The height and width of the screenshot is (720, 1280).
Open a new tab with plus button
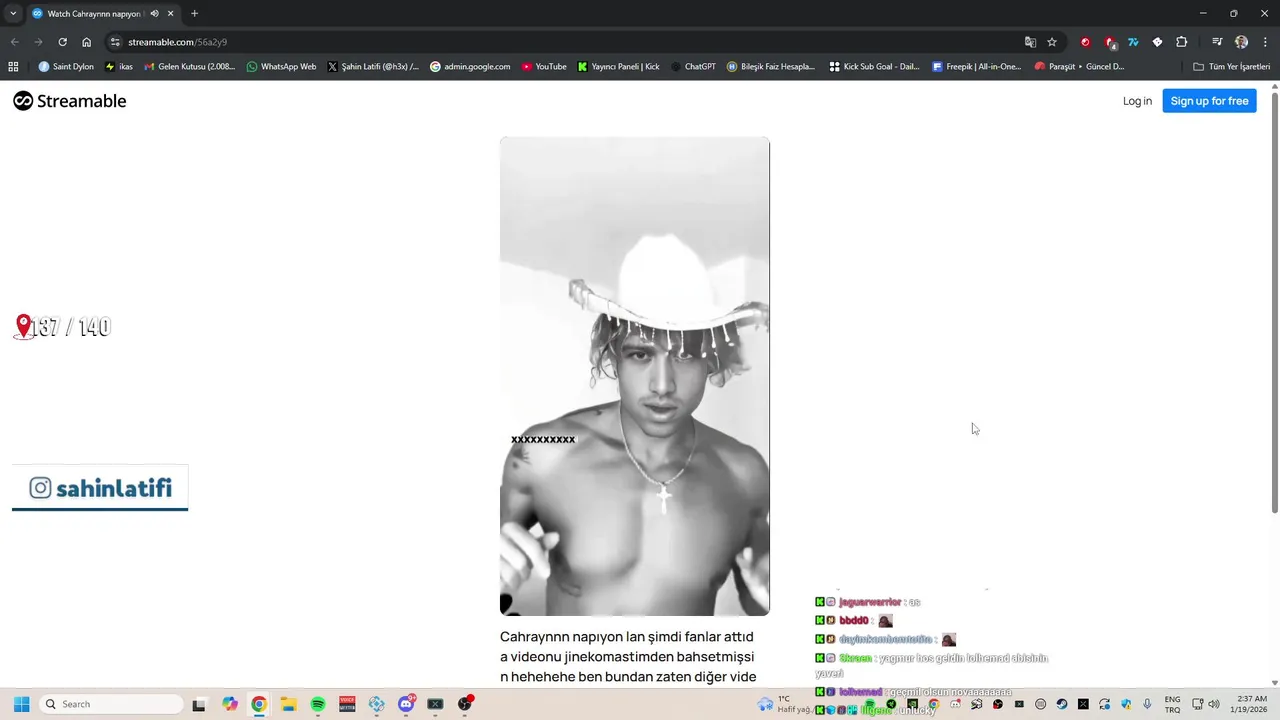pos(194,14)
